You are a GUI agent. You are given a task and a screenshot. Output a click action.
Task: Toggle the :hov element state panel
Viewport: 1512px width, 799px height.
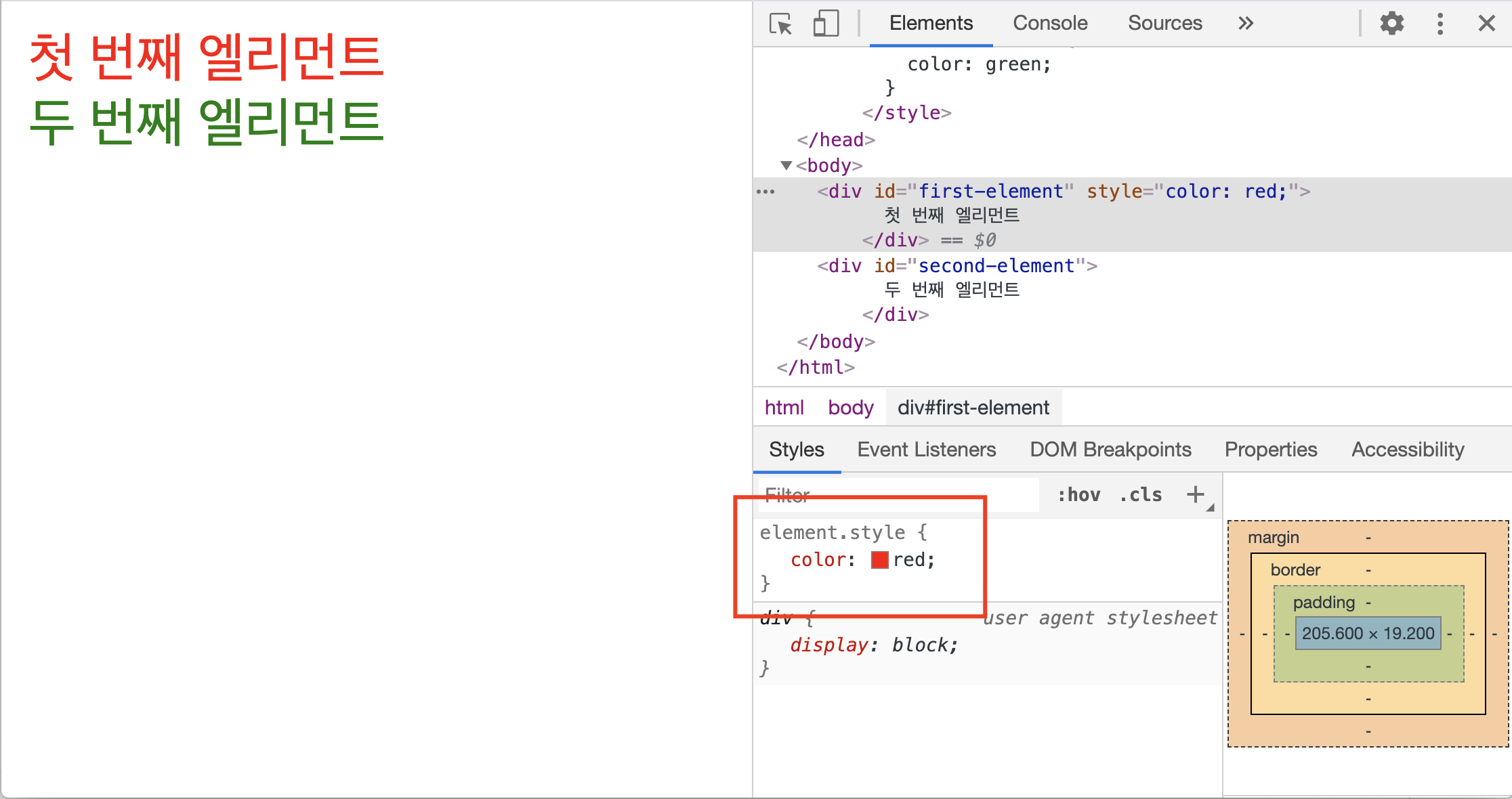(x=1078, y=495)
